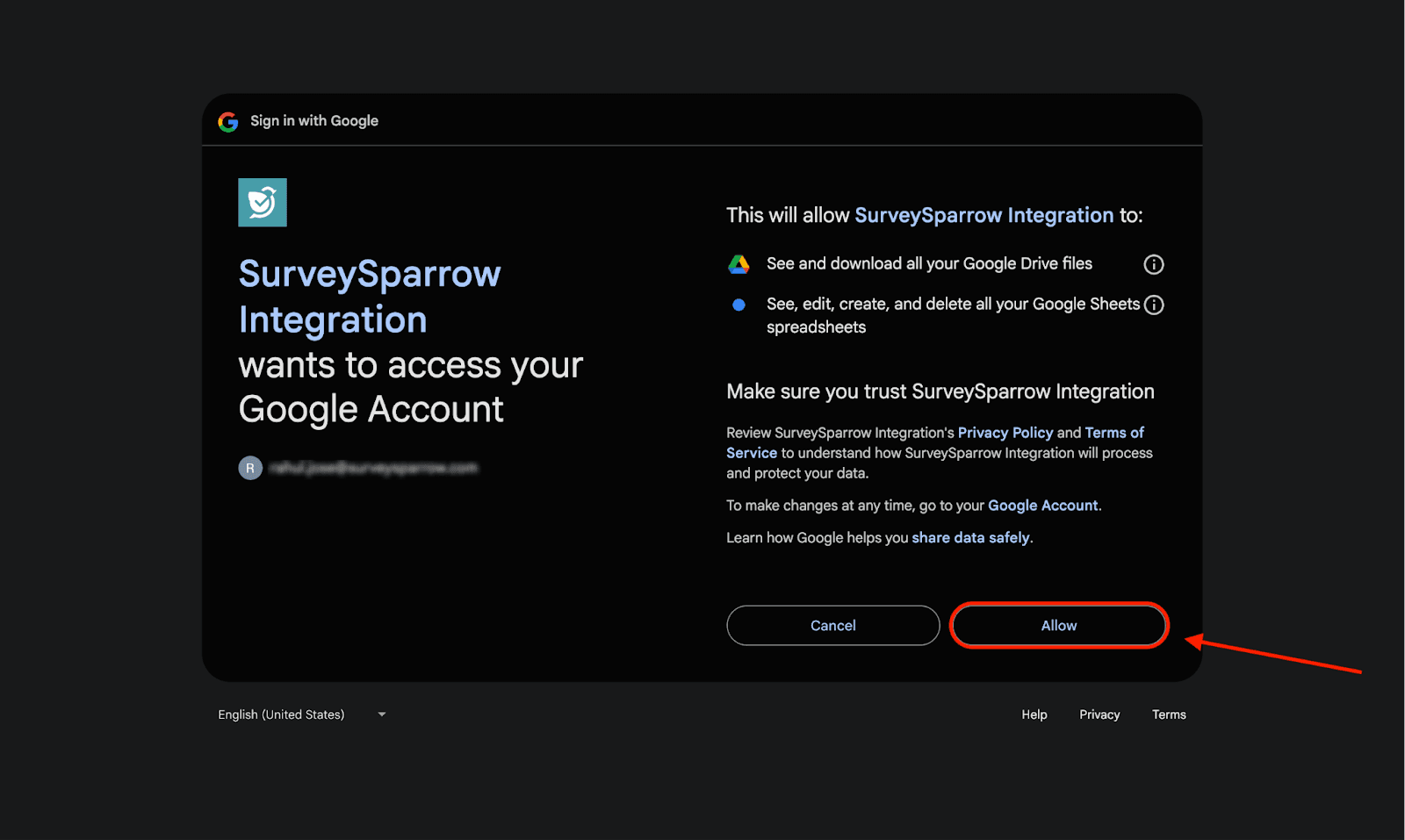The height and width of the screenshot is (840, 1405).
Task: Select the blurred account email address
Action: pyautogui.click(x=373, y=468)
